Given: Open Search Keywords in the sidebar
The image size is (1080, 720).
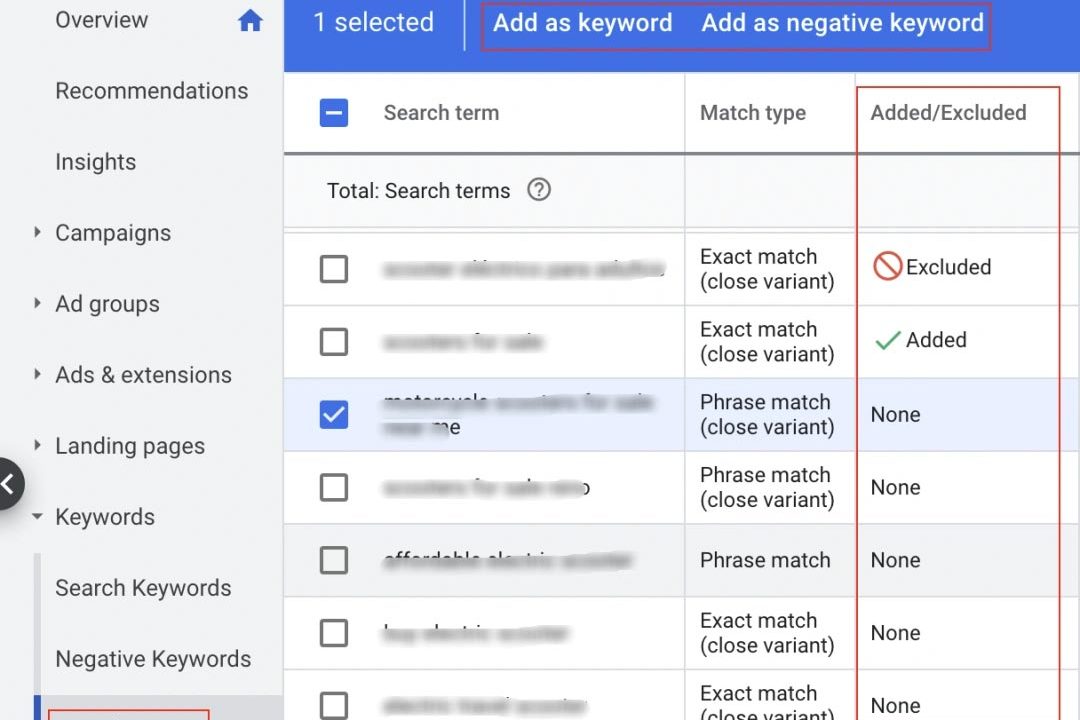Looking at the screenshot, I should point(143,588).
